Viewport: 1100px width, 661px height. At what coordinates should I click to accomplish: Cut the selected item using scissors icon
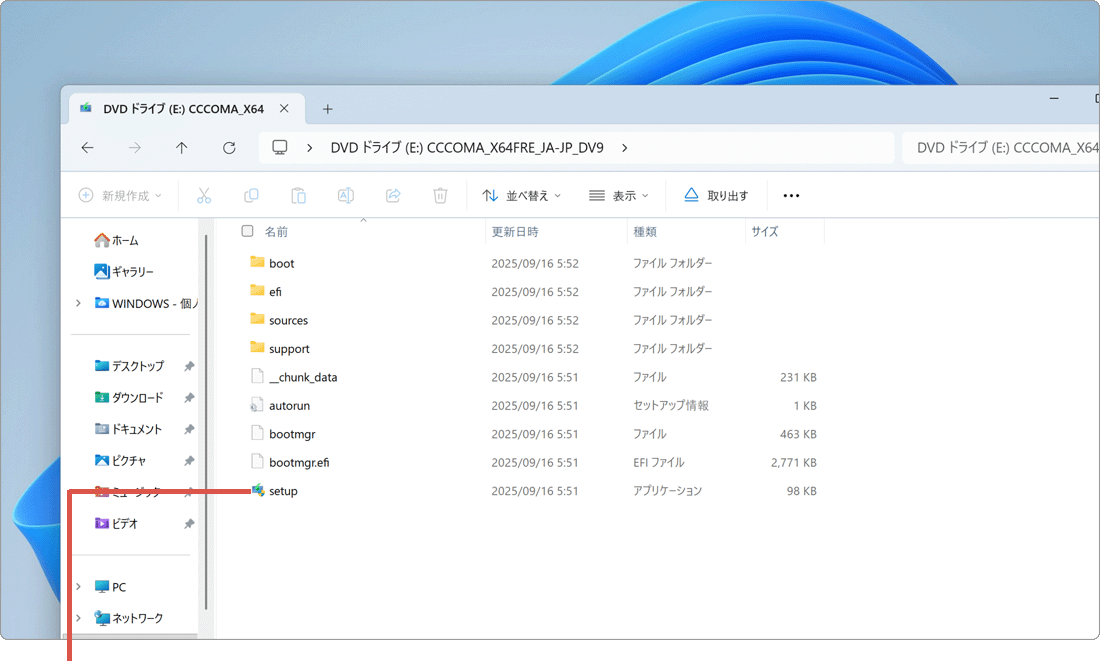(x=204, y=195)
